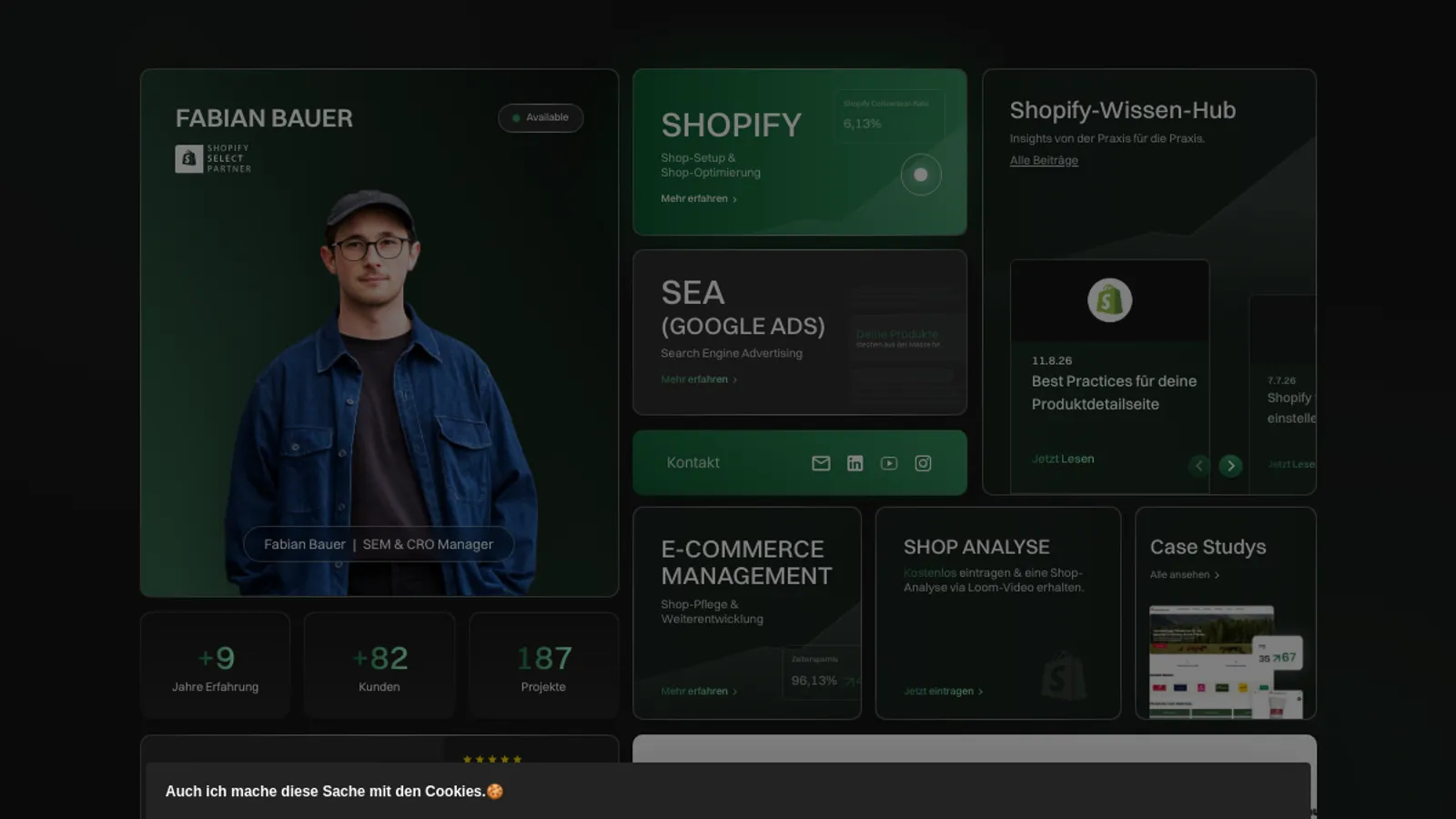
Task: Go to next blog article arrow
Action: point(1230,465)
